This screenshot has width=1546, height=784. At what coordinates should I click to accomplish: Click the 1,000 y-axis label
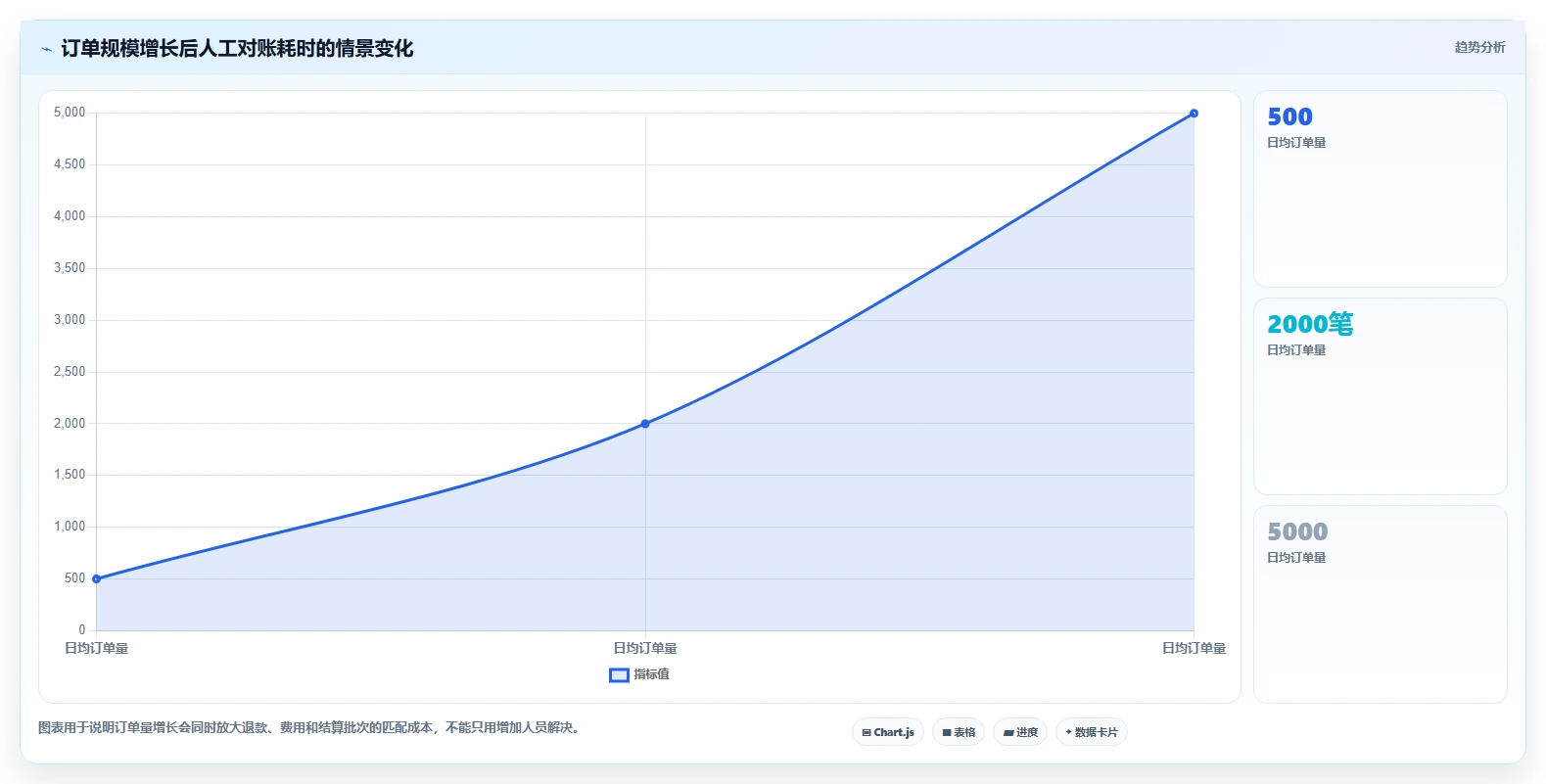70,527
